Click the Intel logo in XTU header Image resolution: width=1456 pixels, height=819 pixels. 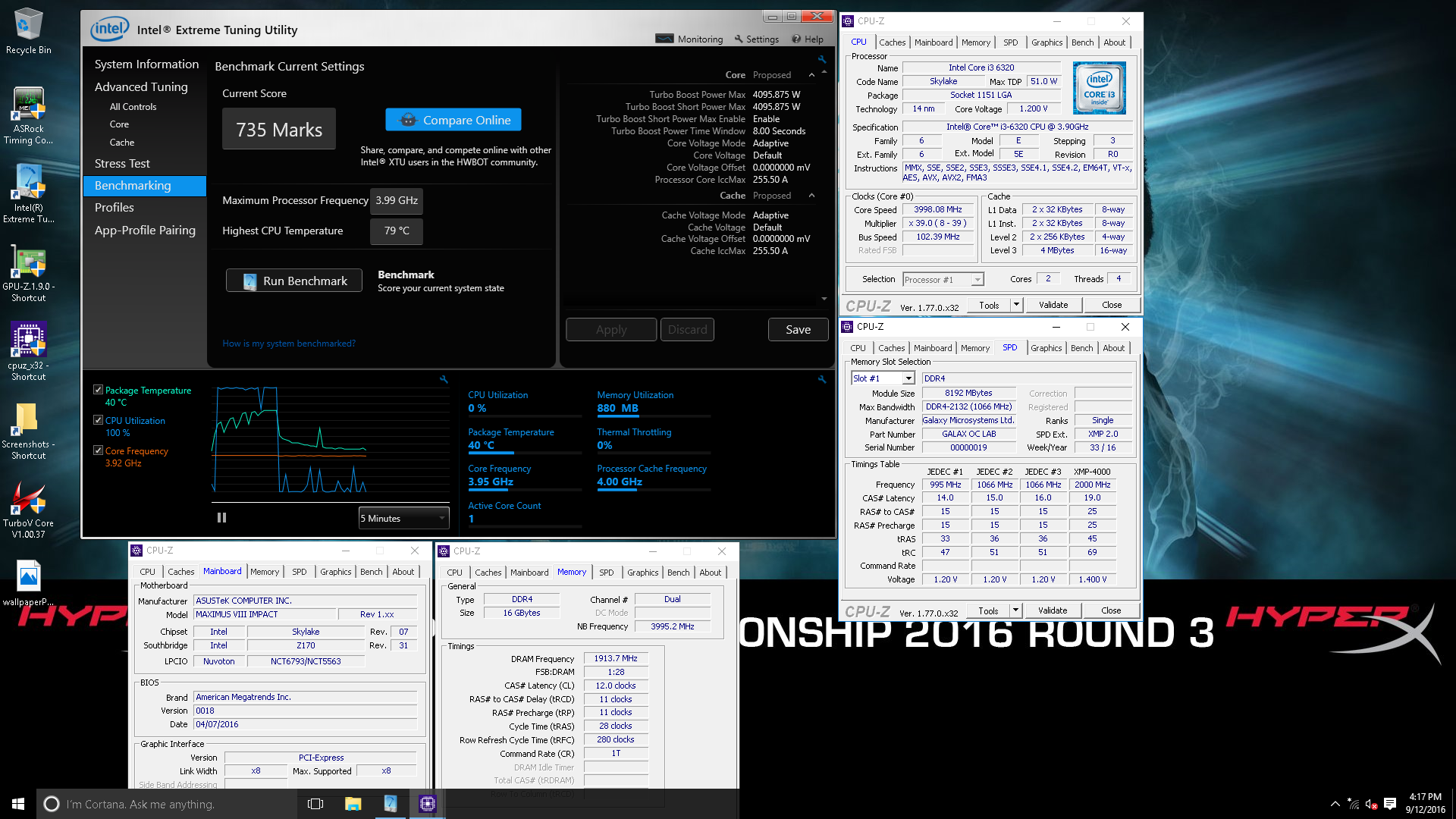[109, 30]
